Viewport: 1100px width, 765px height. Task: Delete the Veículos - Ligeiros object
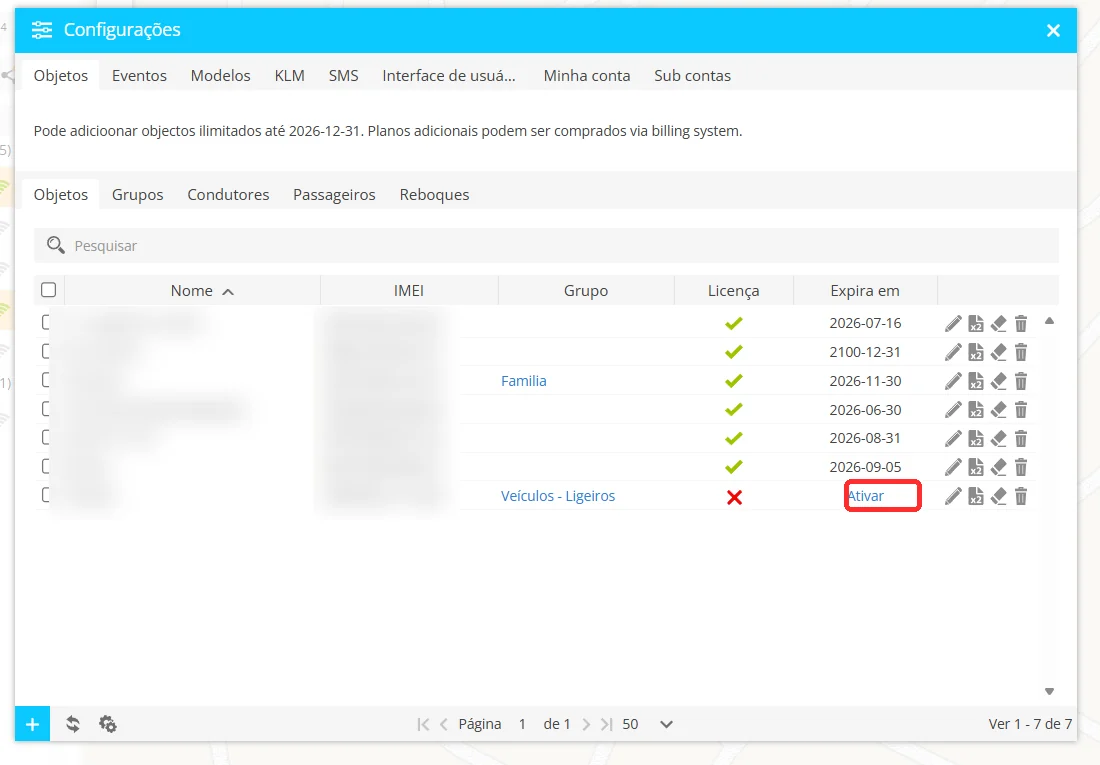click(x=1021, y=496)
